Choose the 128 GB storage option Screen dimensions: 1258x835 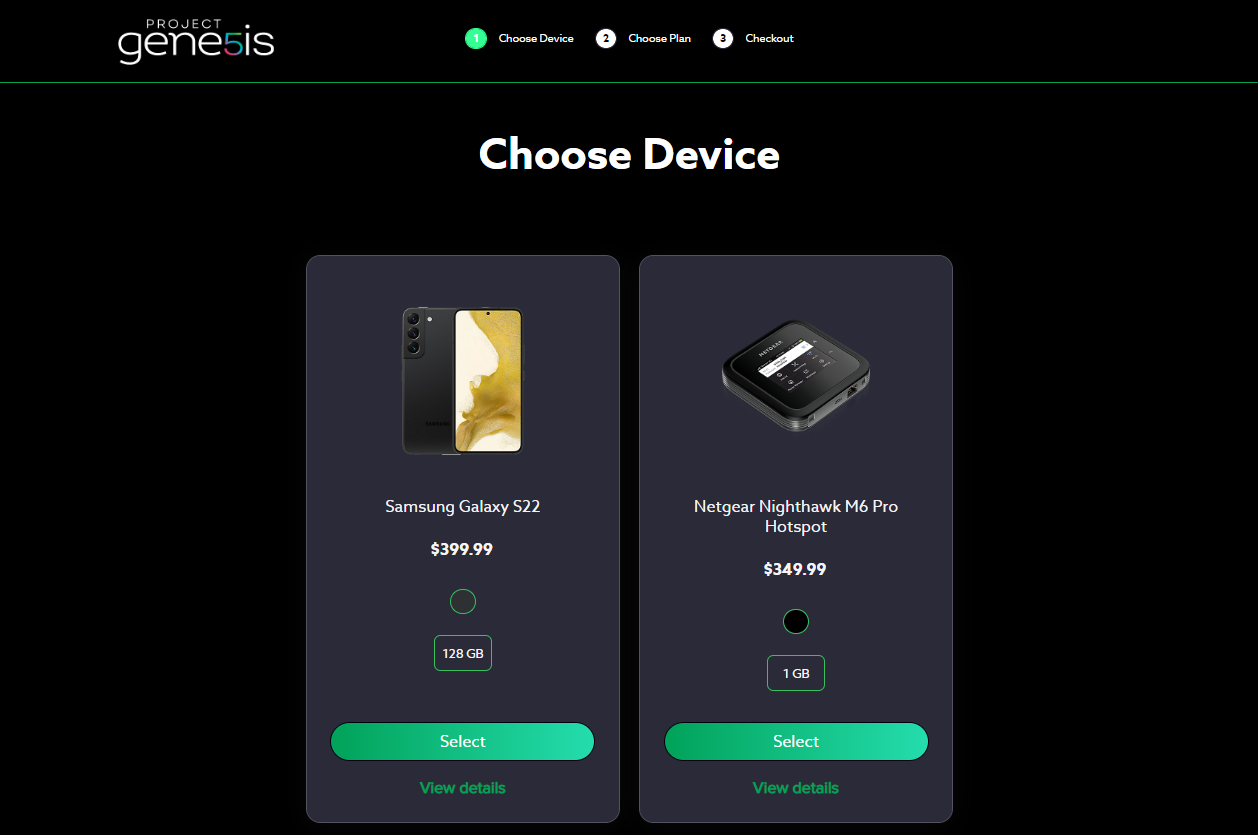pyautogui.click(x=463, y=653)
